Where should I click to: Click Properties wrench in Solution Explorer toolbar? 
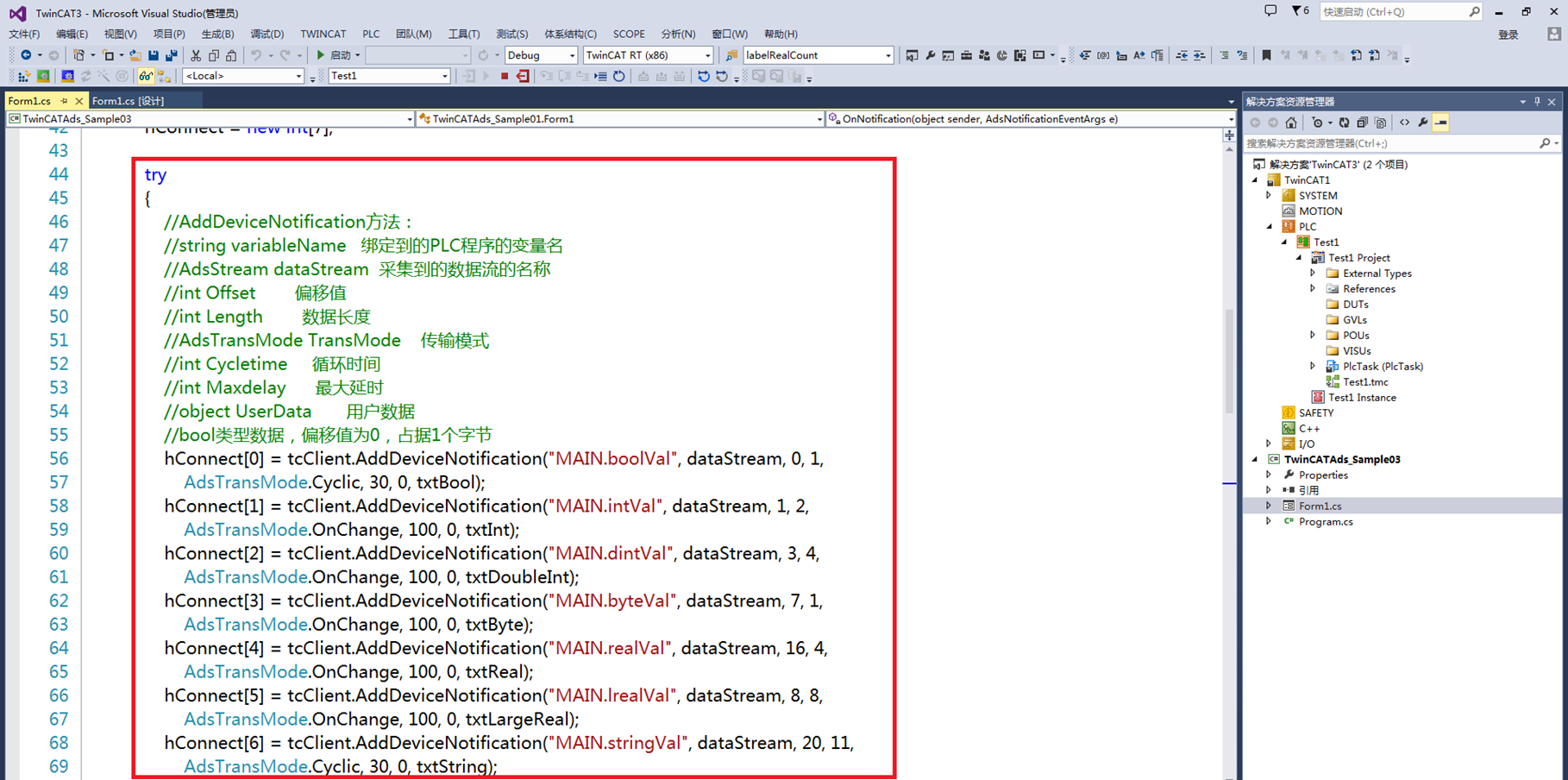click(1422, 123)
